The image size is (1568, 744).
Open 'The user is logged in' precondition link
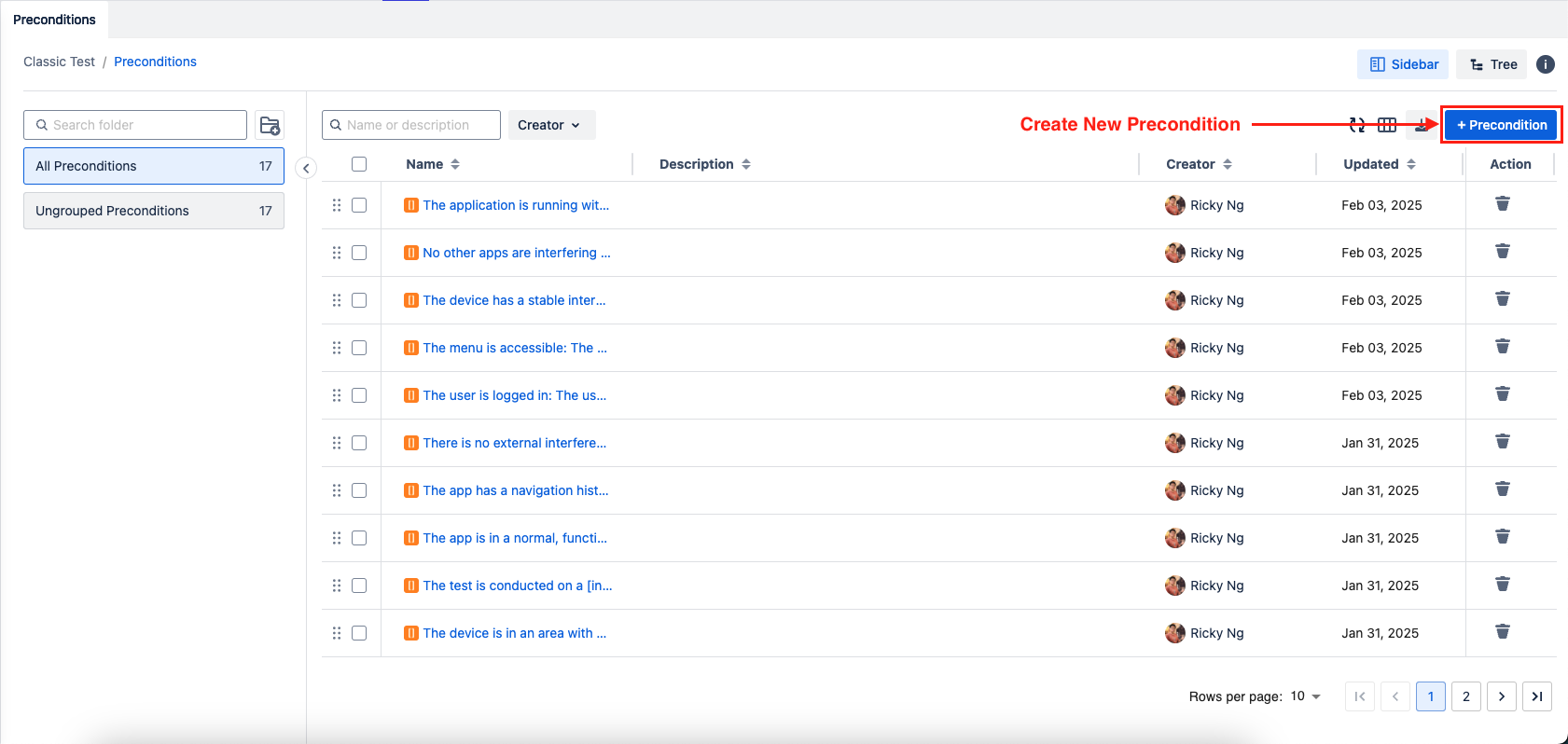coord(514,395)
